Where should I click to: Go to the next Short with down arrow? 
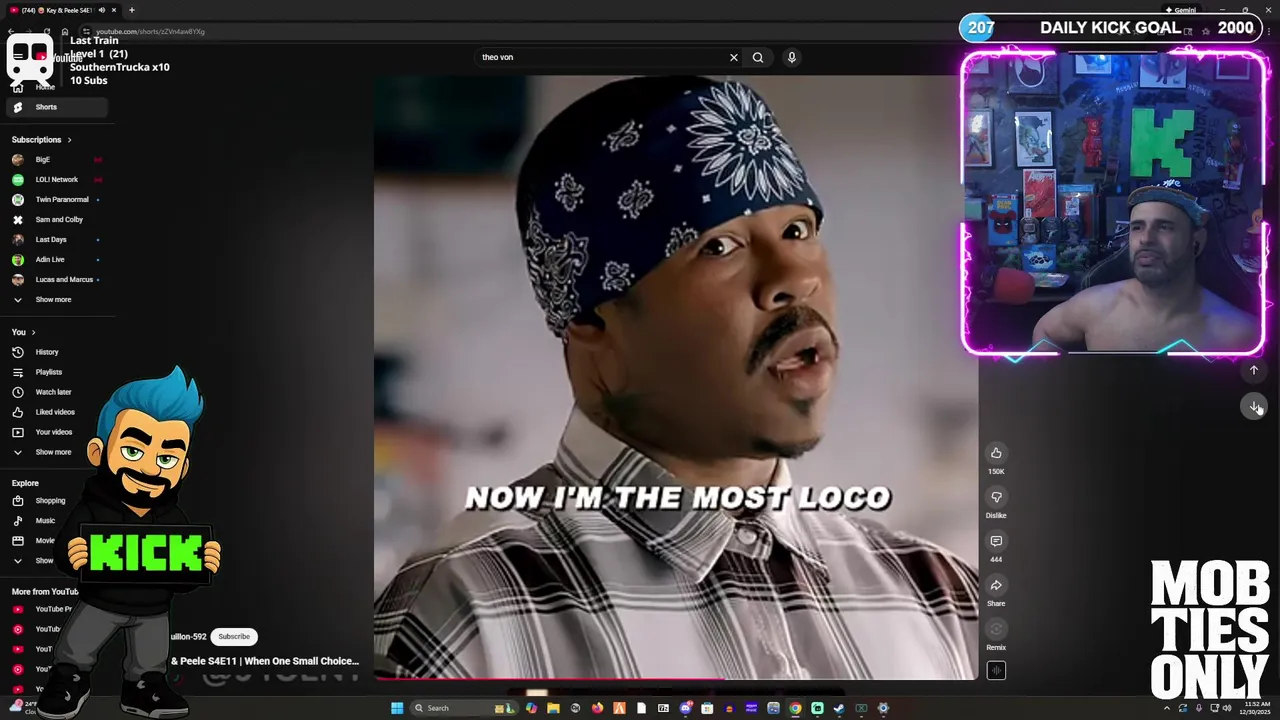click(x=1254, y=405)
